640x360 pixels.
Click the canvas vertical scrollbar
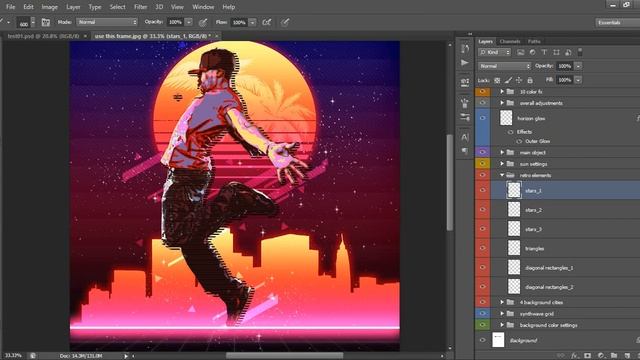point(450,182)
